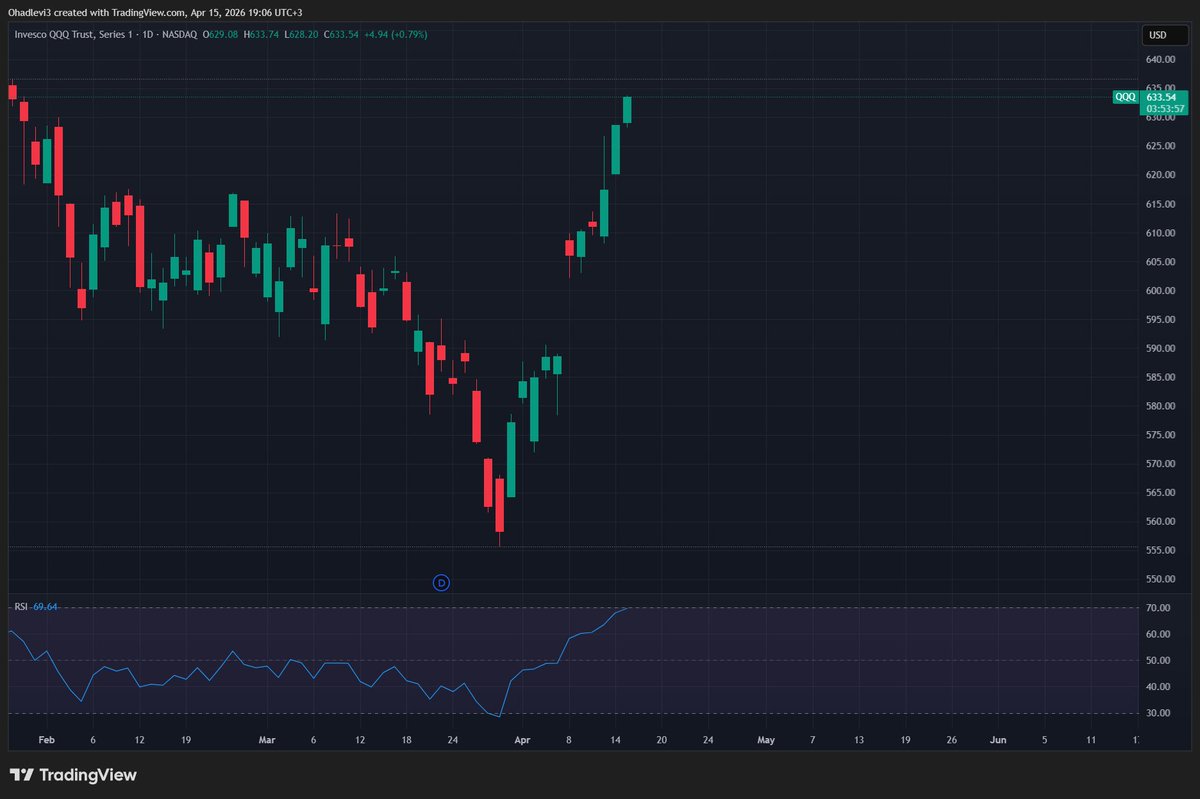Click the open value O629.08
1200x799 pixels.
[x=220, y=34]
